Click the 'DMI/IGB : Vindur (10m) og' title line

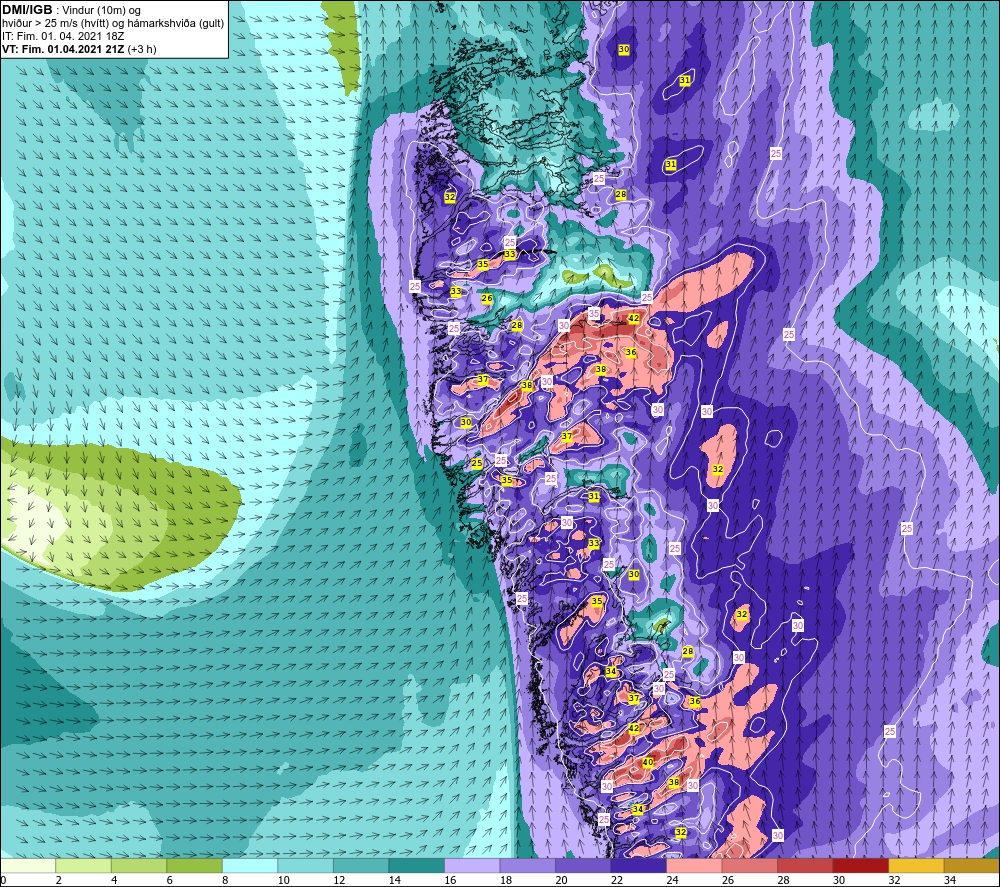72,10
